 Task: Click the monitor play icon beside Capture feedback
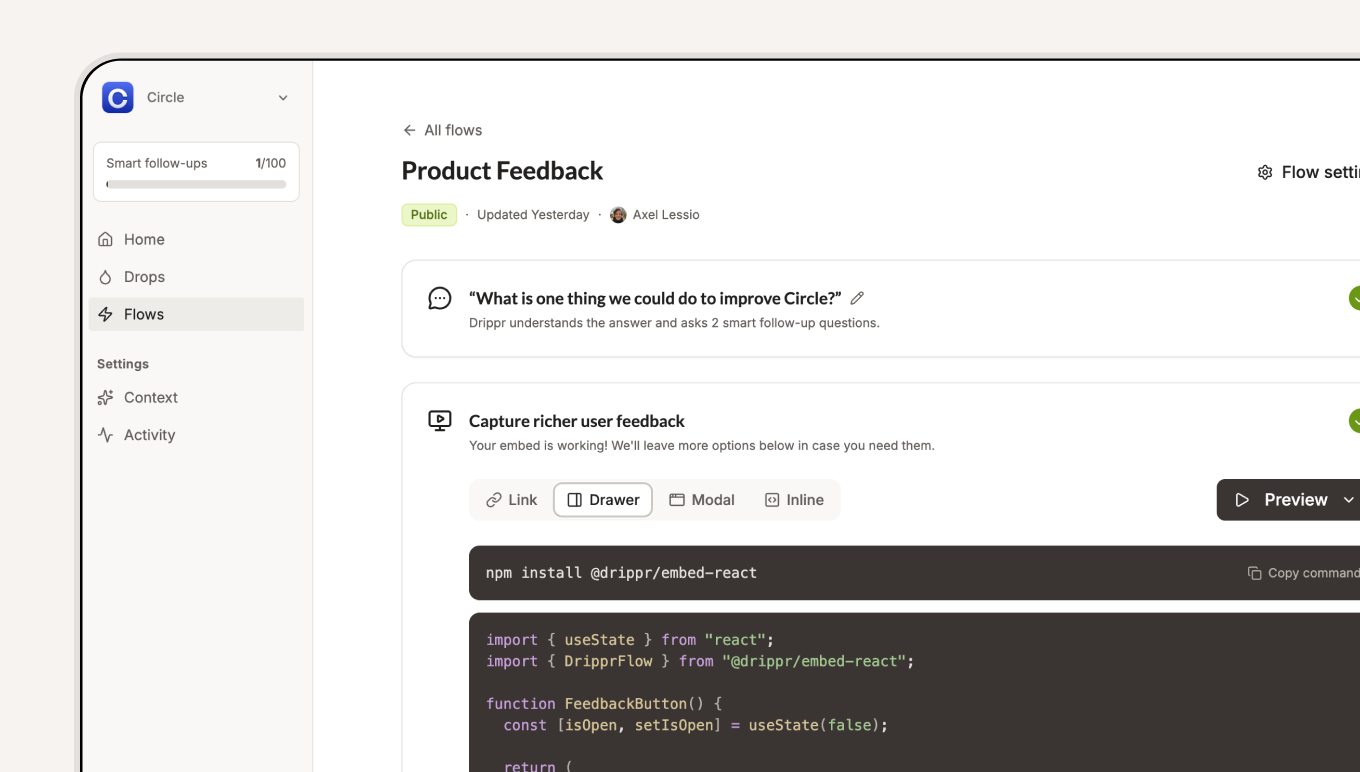440,421
